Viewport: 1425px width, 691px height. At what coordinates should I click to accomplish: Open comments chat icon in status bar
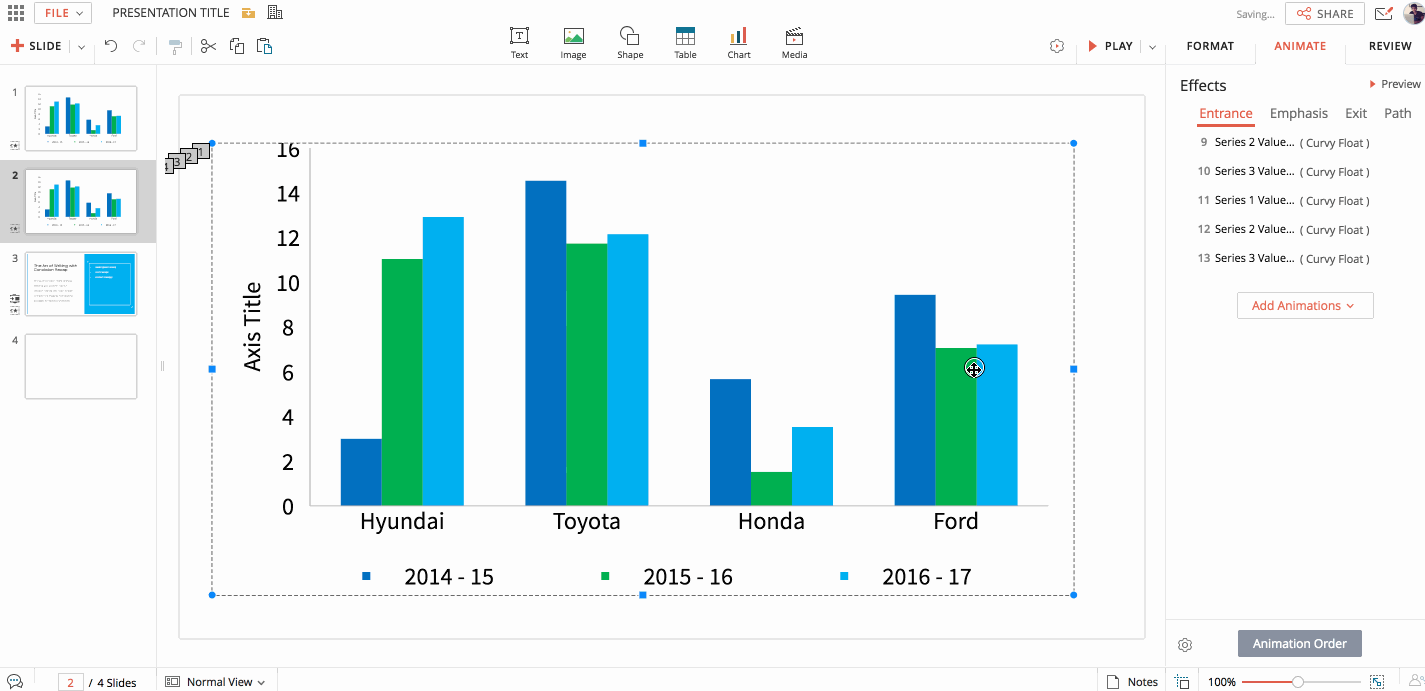pyautogui.click(x=14, y=682)
